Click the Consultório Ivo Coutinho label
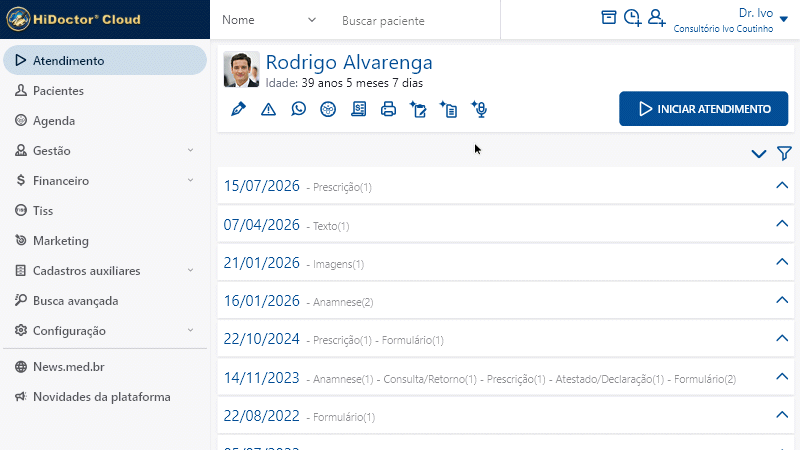Screen dimensions: 800x450 723,29
